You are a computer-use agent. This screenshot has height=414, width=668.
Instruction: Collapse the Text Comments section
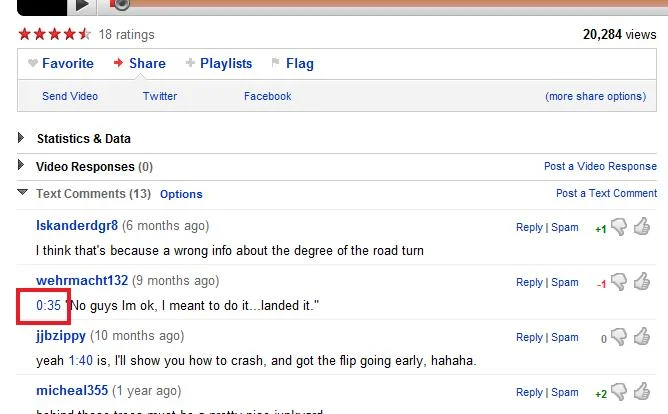(x=23, y=193)
